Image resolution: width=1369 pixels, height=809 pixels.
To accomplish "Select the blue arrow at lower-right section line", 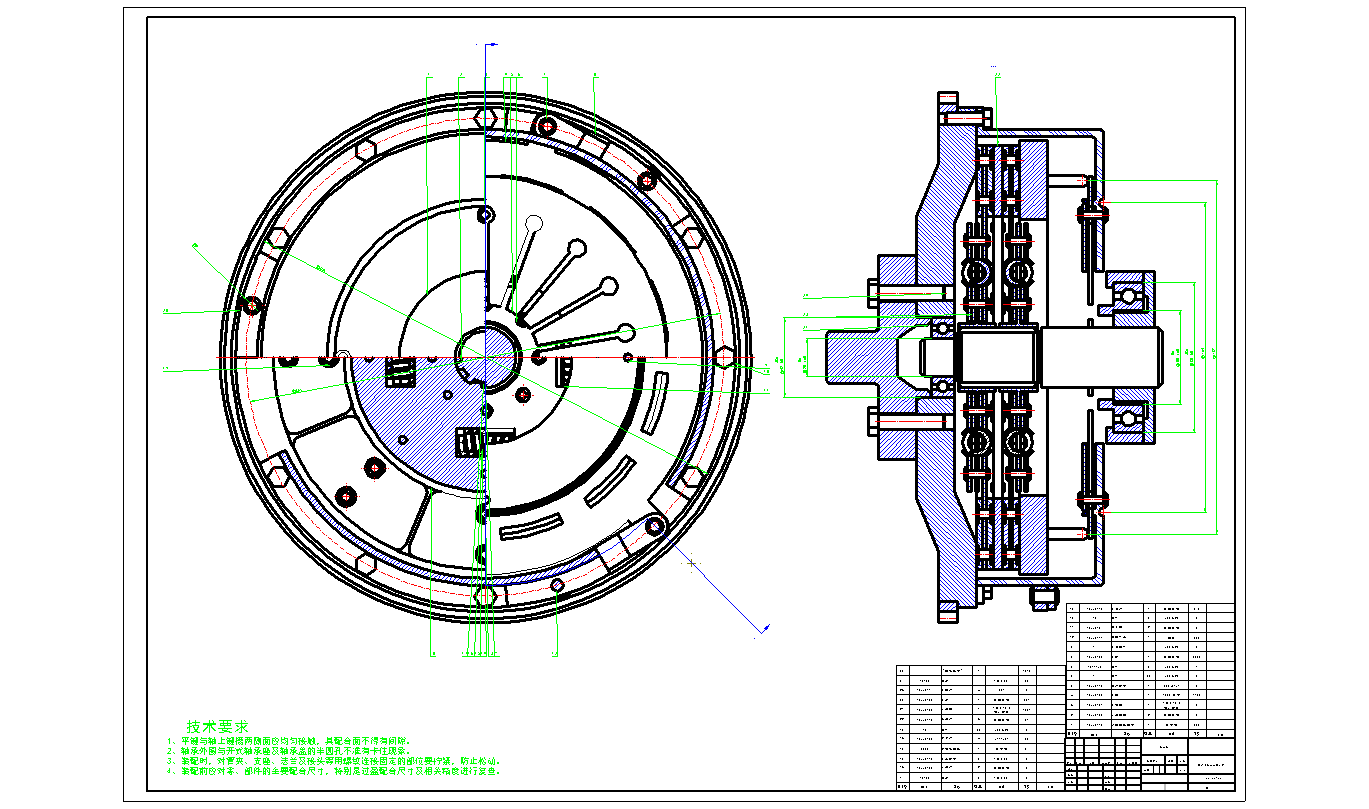I will point(762,629).
